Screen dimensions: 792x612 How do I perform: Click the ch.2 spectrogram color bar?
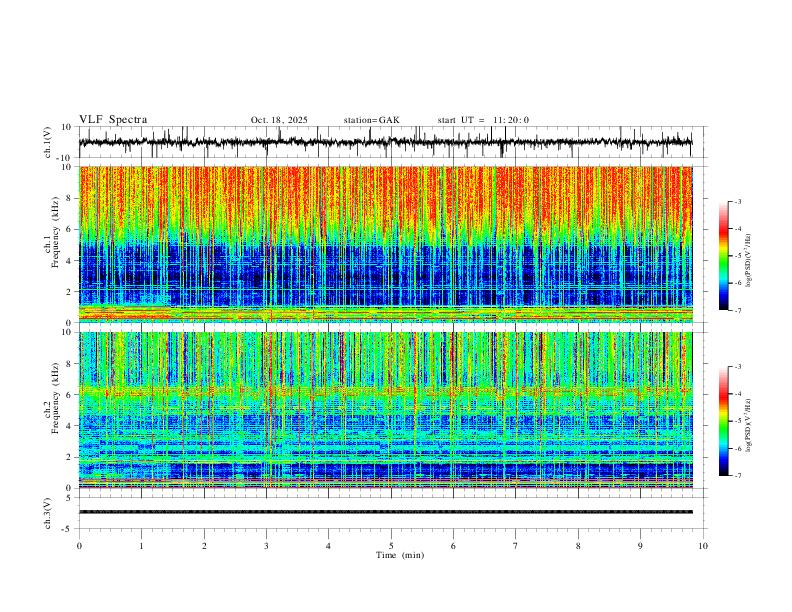coord(723,421)
